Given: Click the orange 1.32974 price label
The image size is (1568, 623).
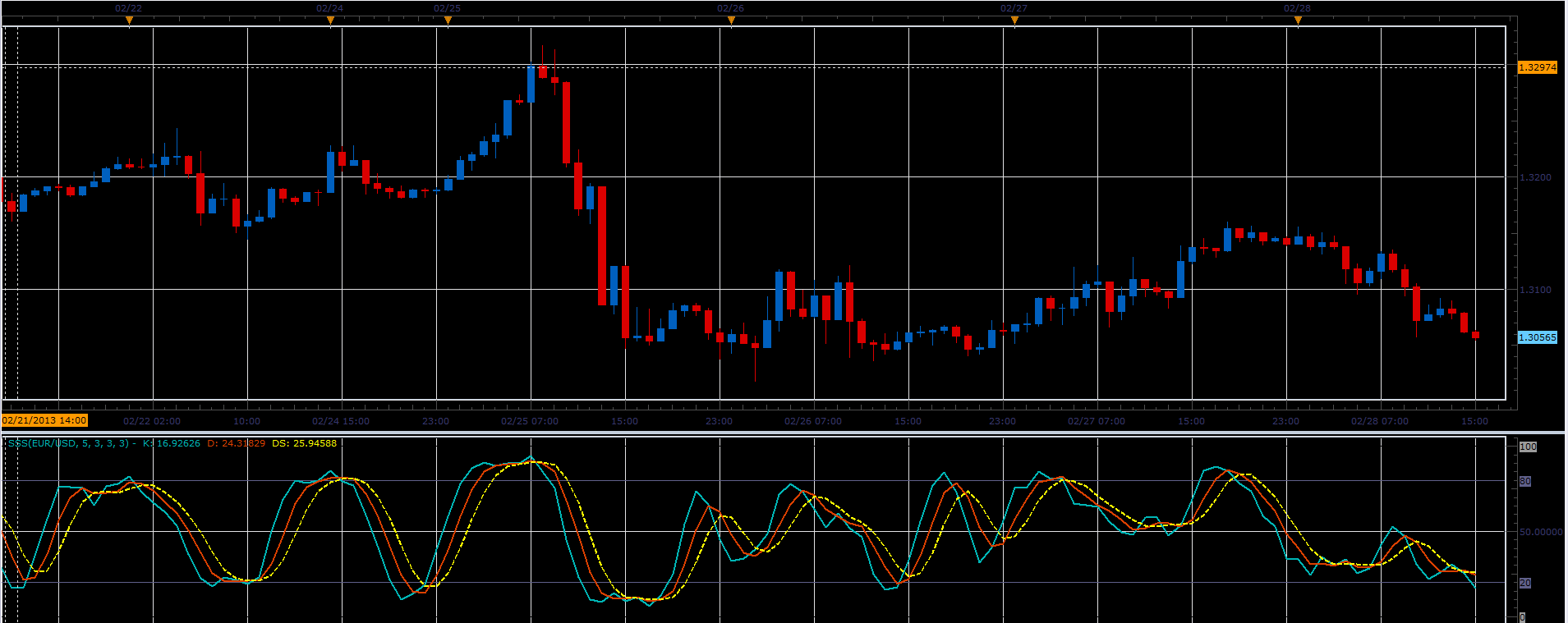Looking at the screenshot, I should coord(1537,67).
